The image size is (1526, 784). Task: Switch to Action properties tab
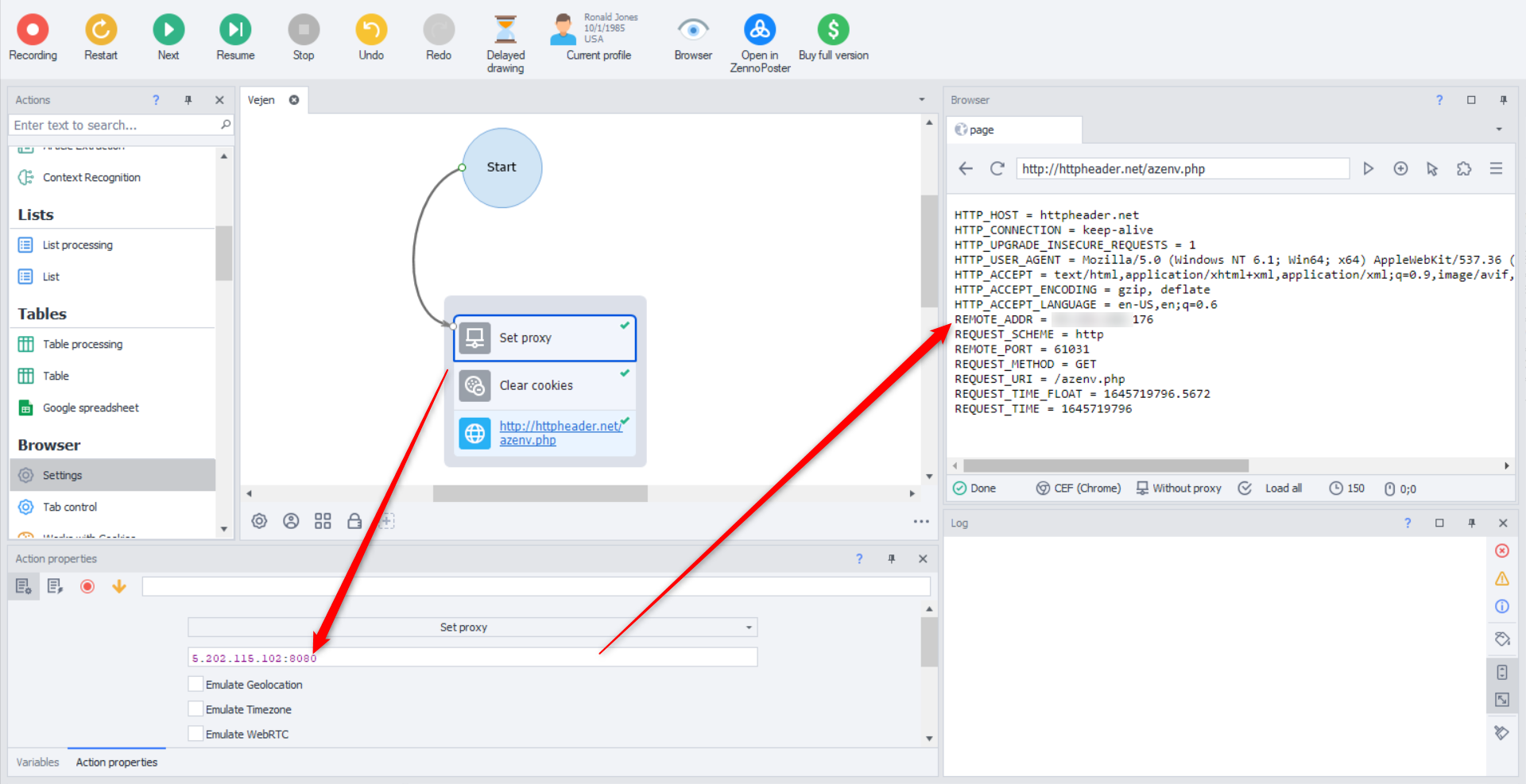(117, 763)
